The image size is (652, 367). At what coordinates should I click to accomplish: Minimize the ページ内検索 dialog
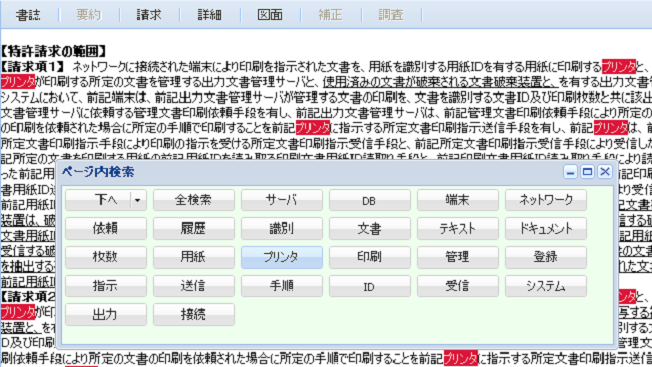tap(570, 172)
